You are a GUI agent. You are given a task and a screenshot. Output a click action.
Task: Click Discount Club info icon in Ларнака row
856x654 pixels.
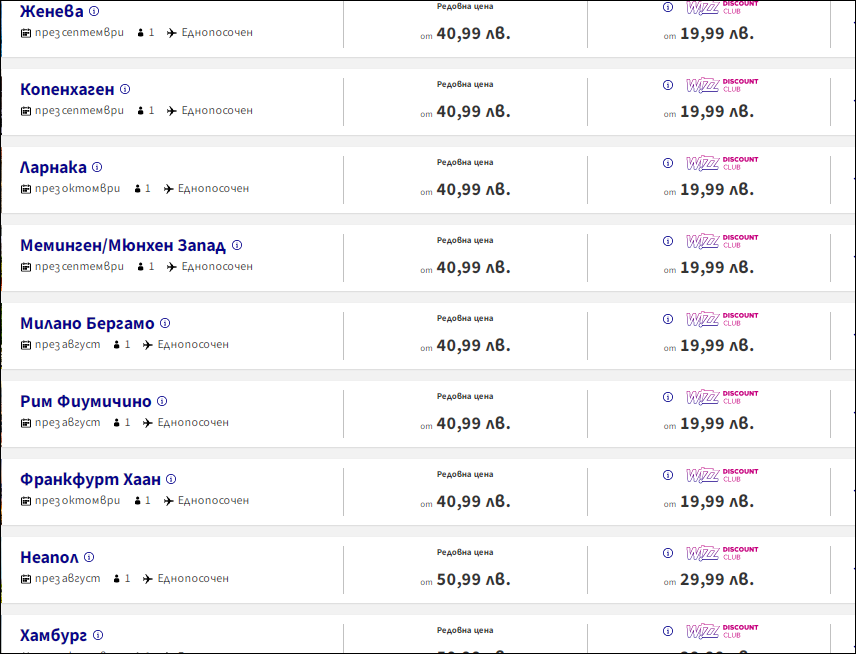(668, 163)
